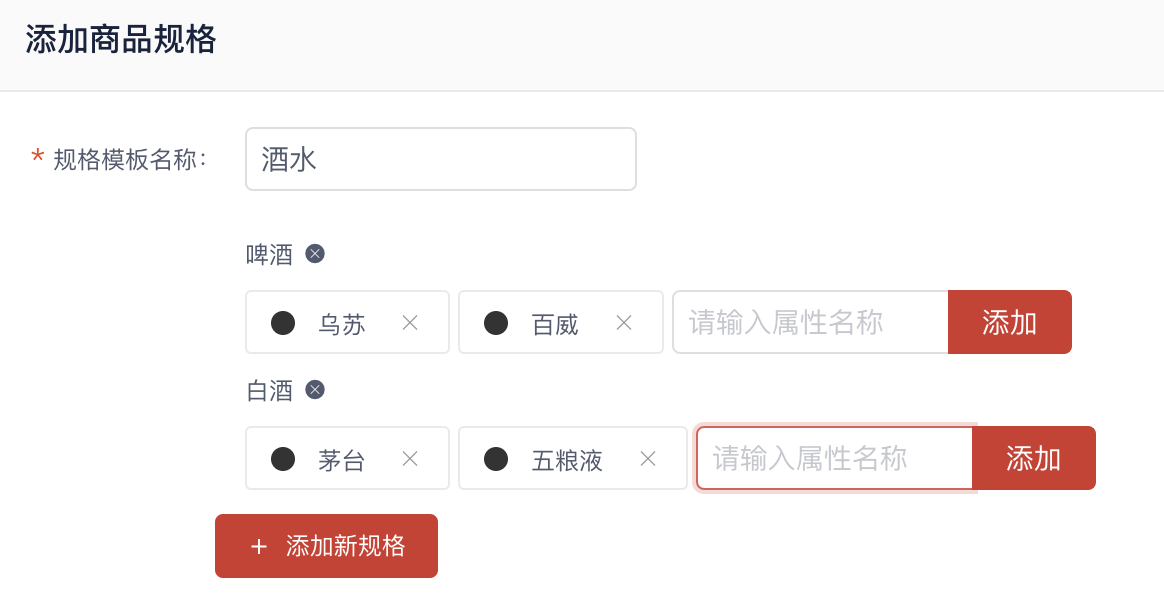Click the black dot on 茅台 tag

pos(283,459)
